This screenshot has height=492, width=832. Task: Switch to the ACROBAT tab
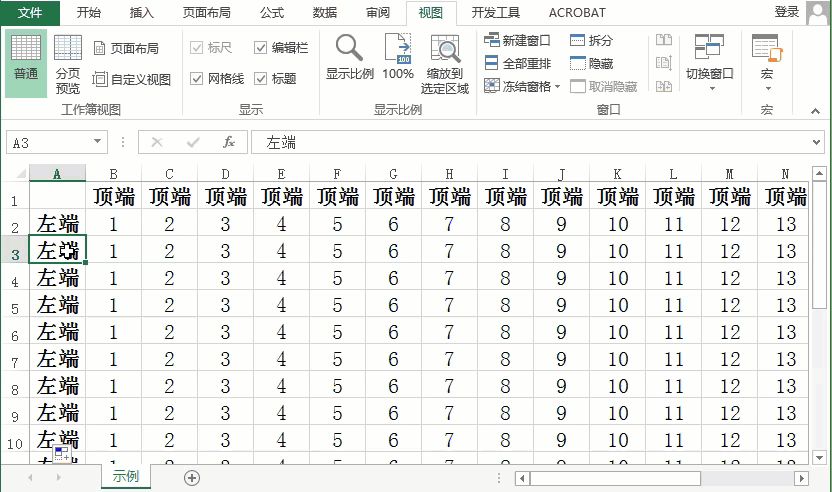tap(577, 13)
